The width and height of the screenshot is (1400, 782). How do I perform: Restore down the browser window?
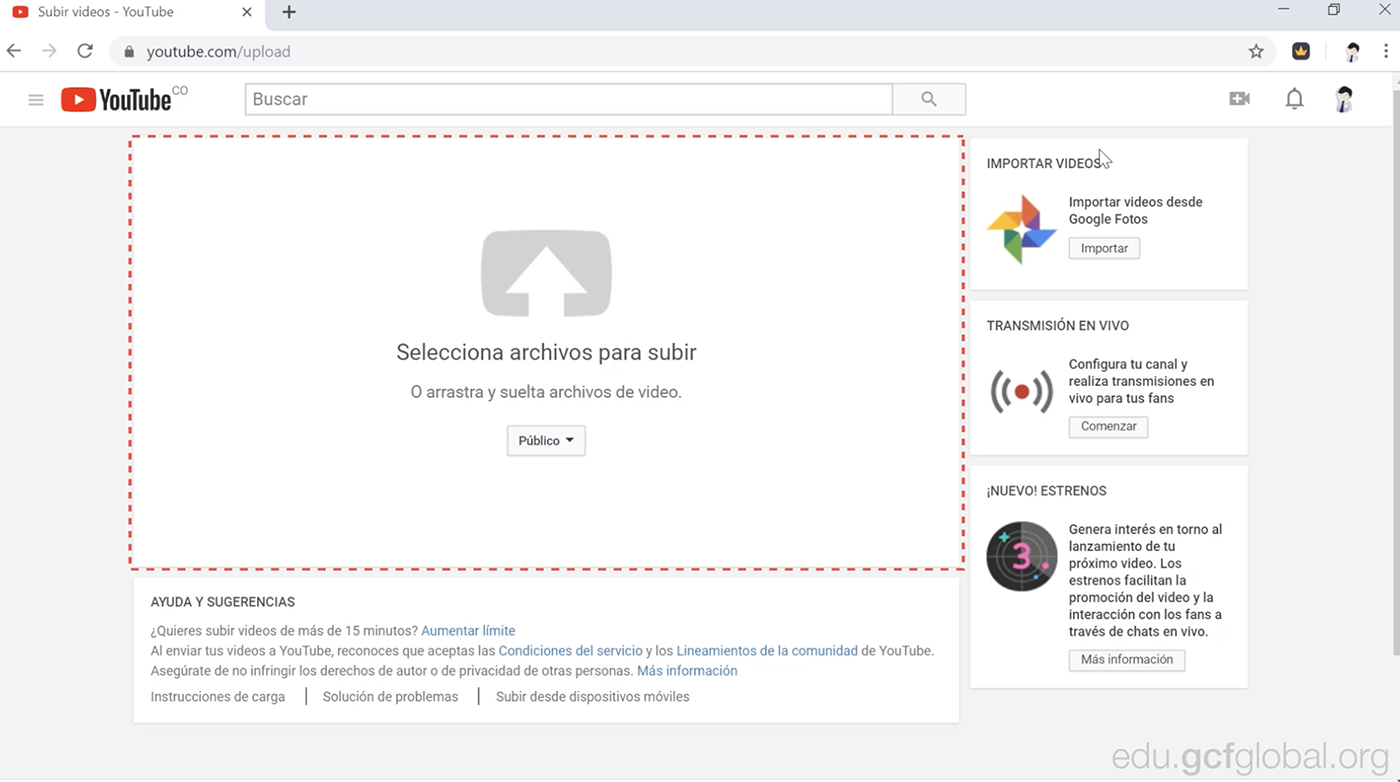(x=1334, y=9)
